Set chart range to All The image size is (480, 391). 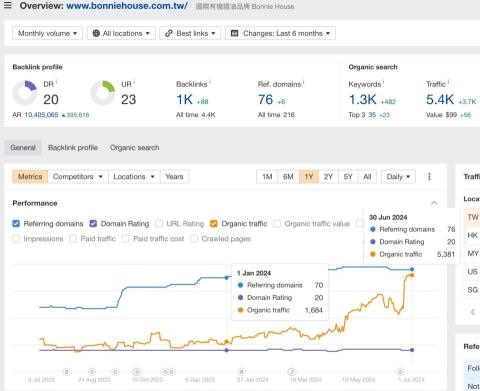click(x=367, y=177)
